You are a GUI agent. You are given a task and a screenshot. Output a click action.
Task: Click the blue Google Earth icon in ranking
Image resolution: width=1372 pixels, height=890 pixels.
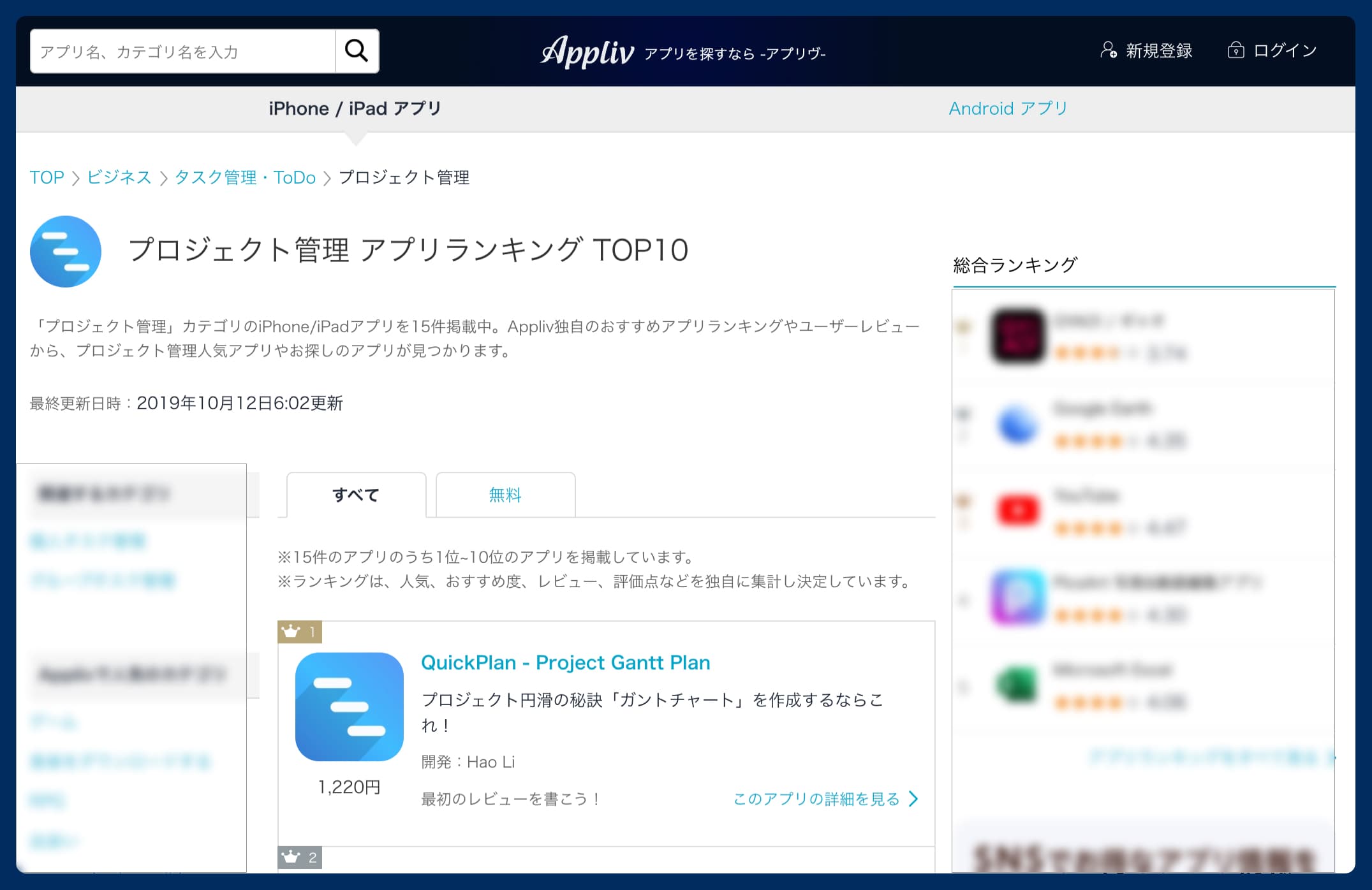click(x=1017, y=424)
